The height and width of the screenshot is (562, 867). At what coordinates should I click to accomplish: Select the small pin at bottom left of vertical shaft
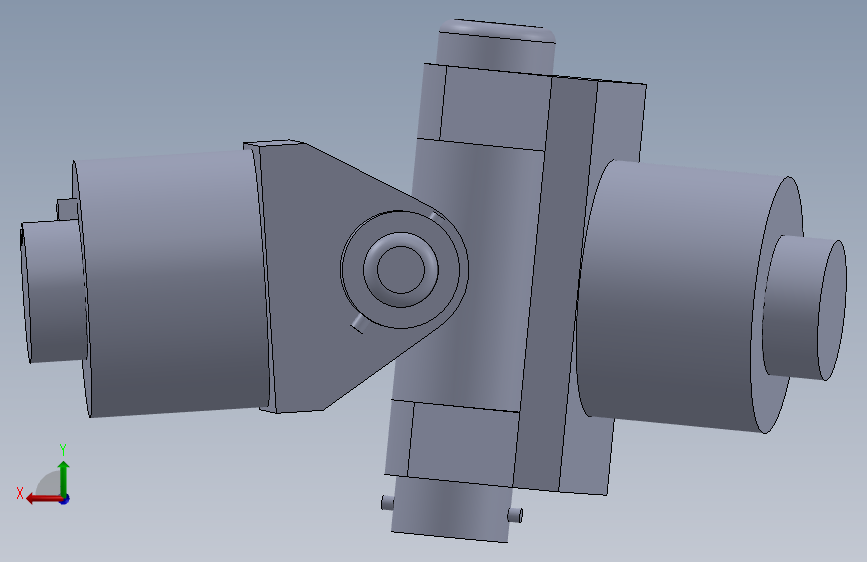tap(387, 503)
